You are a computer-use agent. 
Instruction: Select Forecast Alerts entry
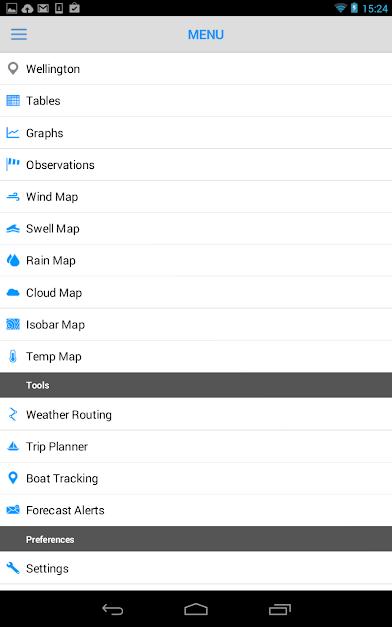(x=196, y=510)
